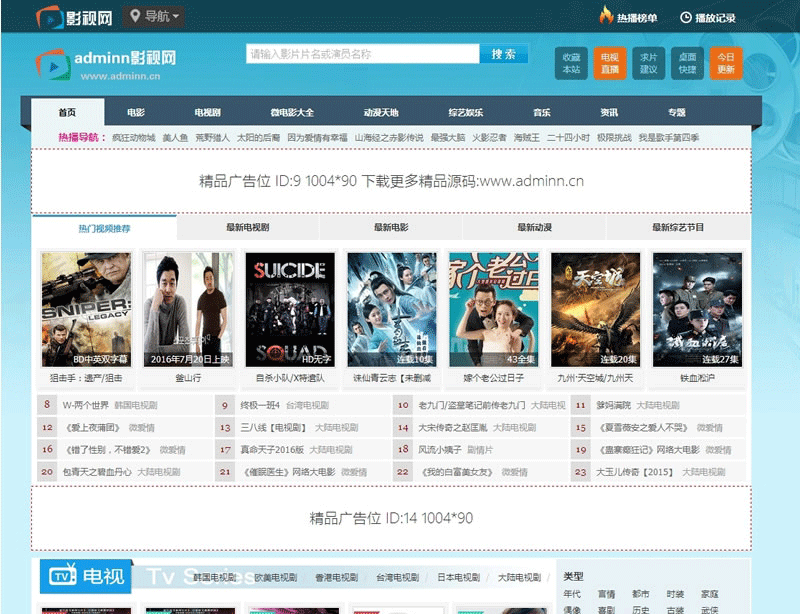
Task: Open the 香港电视剧 category link
Action: pyautogui.click(x=336, y=577)
